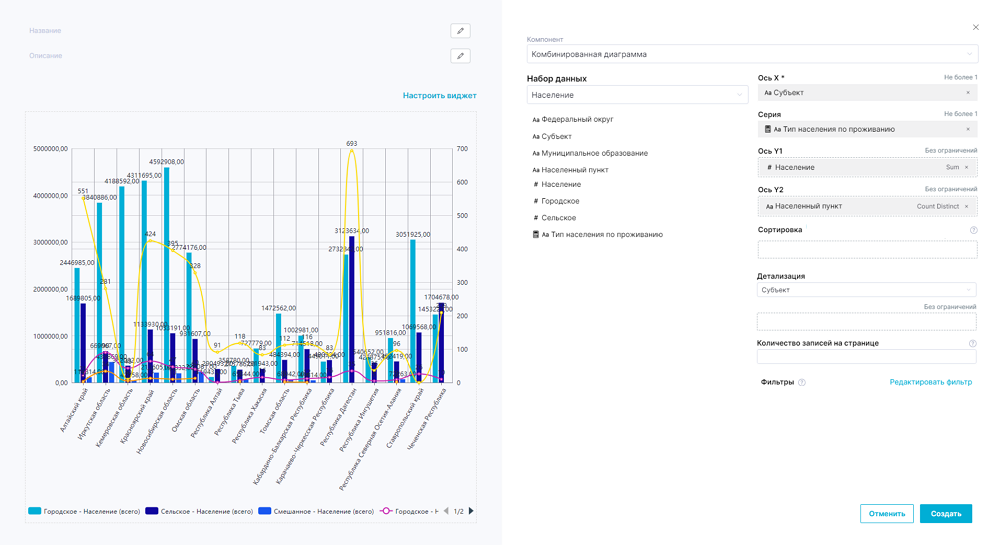
Task: Select the Федеральный округ field
Action: [577, 120]
